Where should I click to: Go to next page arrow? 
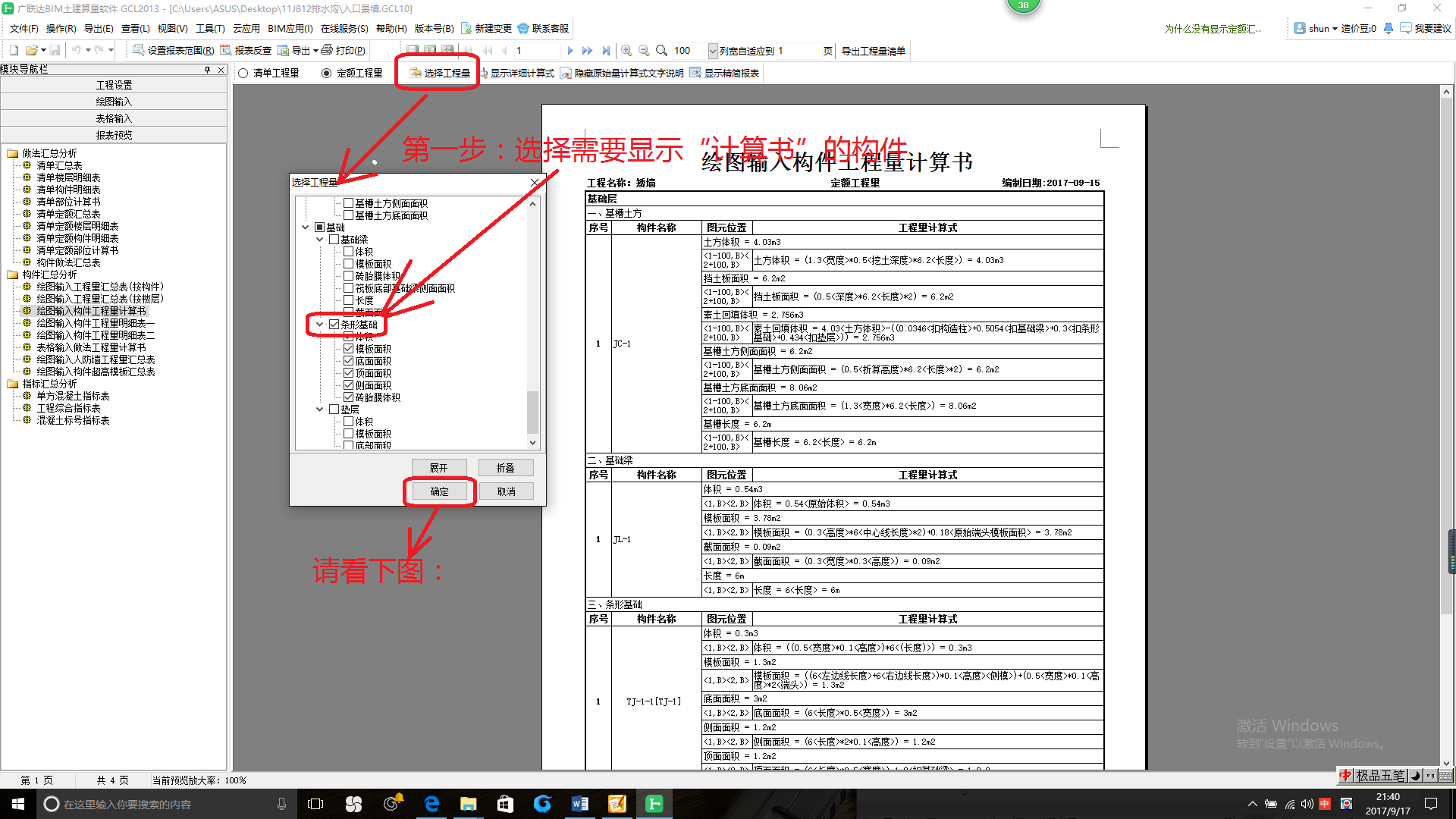coord(570,51)
